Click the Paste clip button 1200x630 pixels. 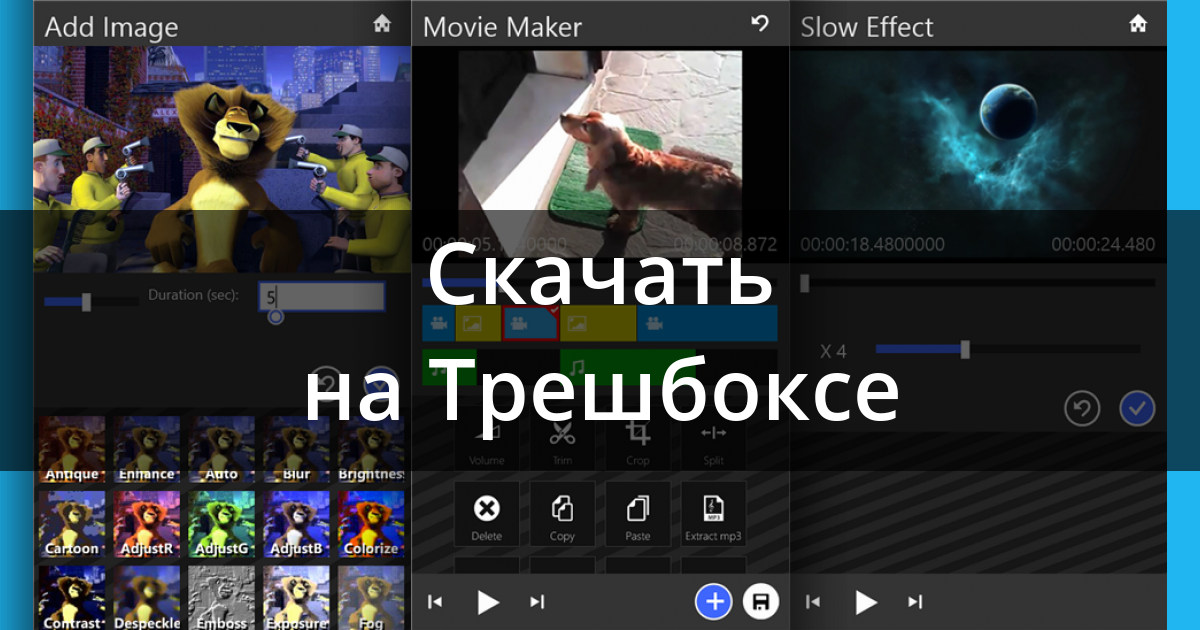[637, 515]
